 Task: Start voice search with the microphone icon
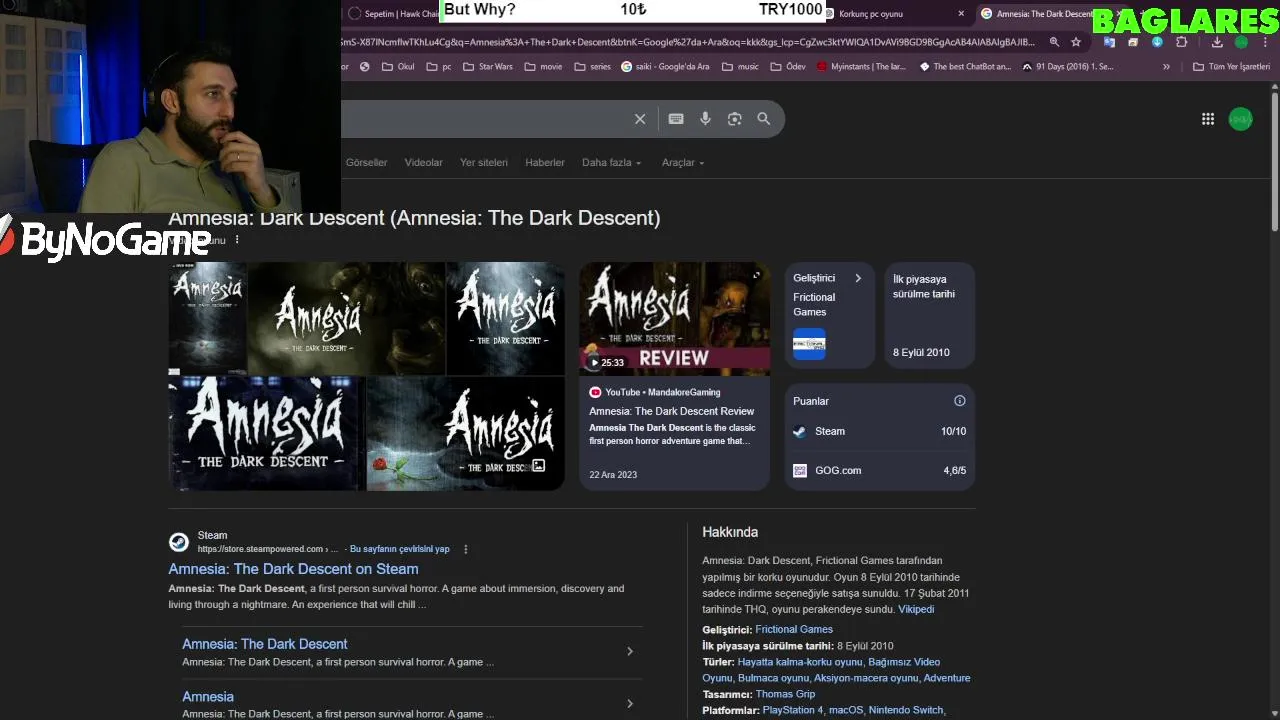705,119
